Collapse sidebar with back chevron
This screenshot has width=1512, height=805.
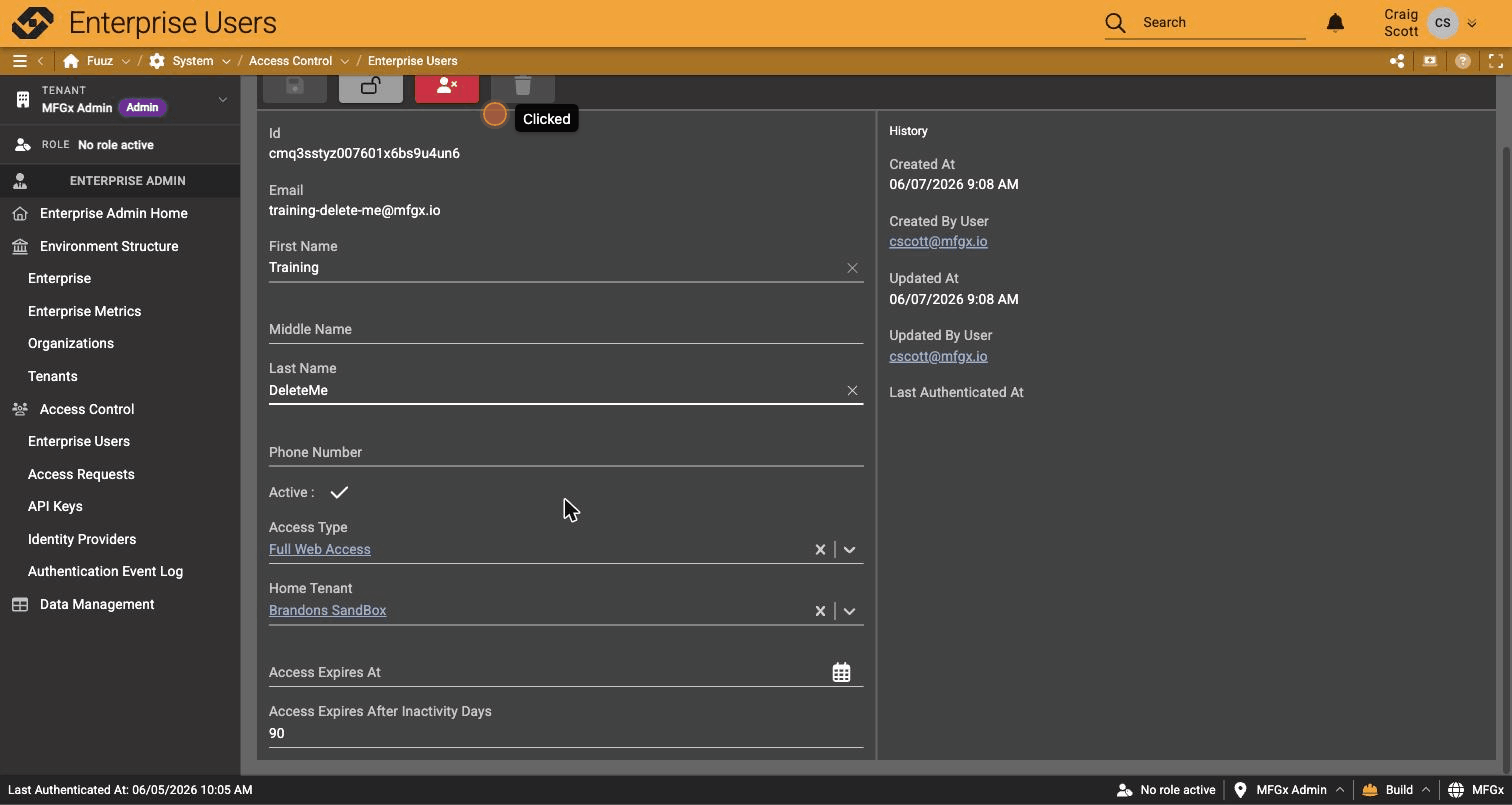pyautogui.click(x=41, y=61)
